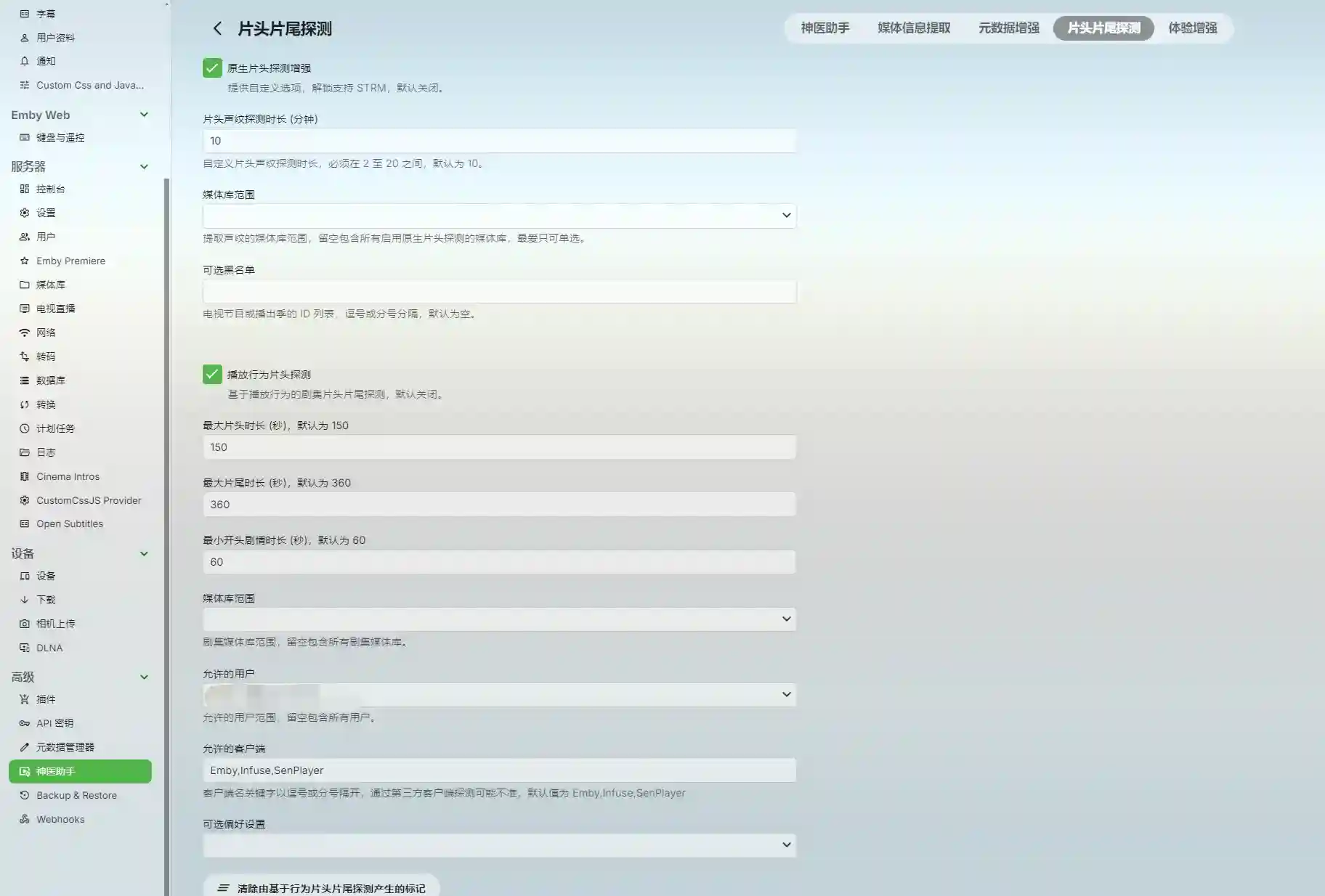
Task: Click the Webhooks icon in sidebar
Action: tap(25, 819)
